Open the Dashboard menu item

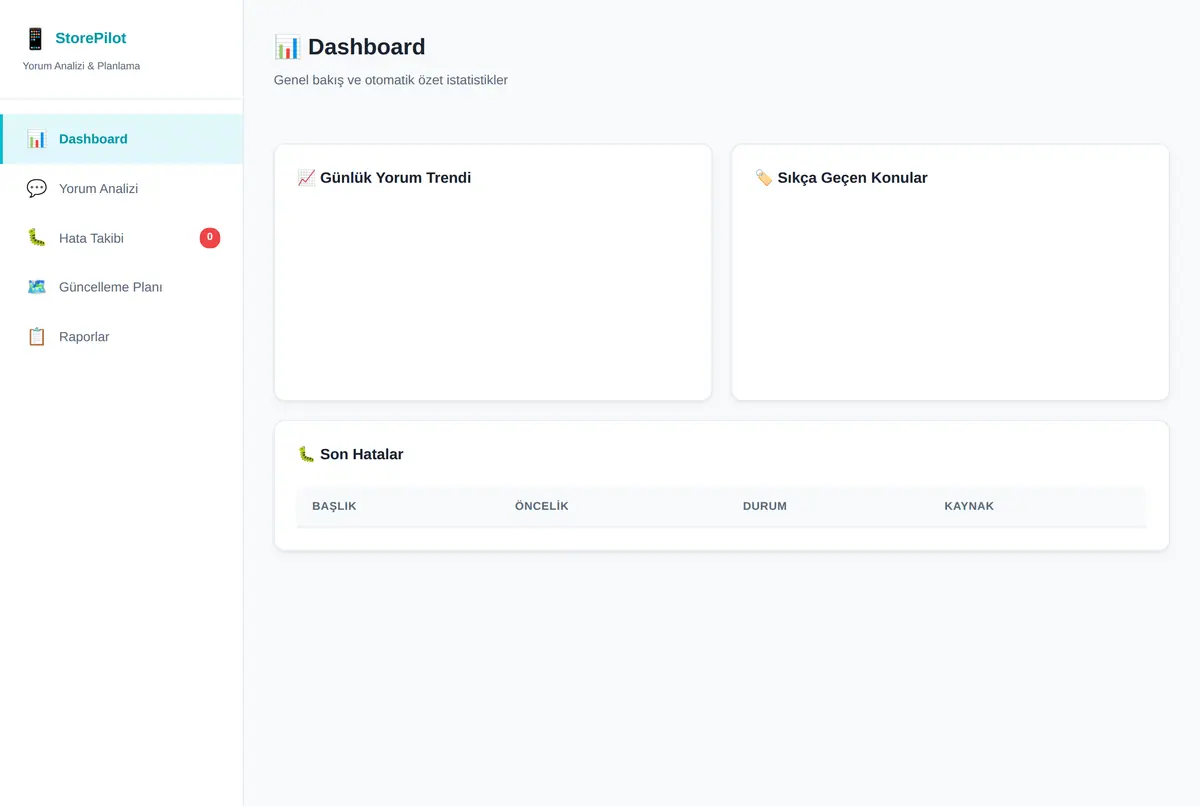point(122,139)
